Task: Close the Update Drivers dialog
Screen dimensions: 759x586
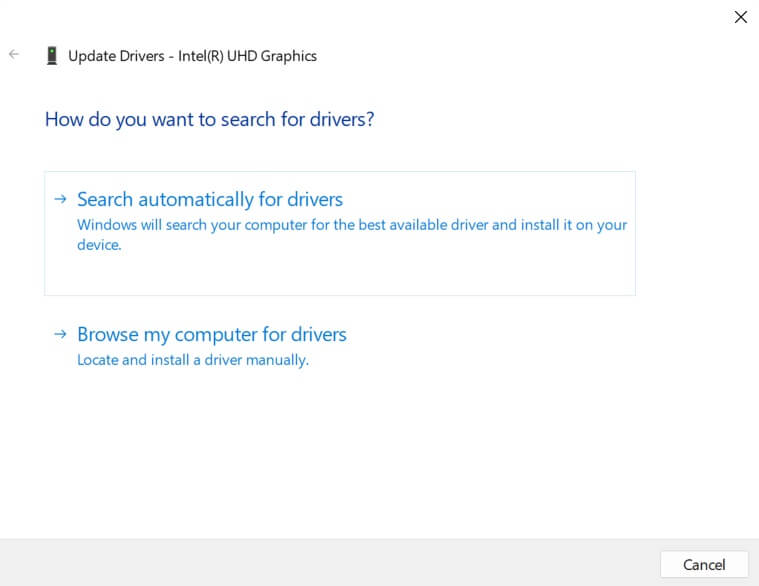Action: [x=740, y=17]
